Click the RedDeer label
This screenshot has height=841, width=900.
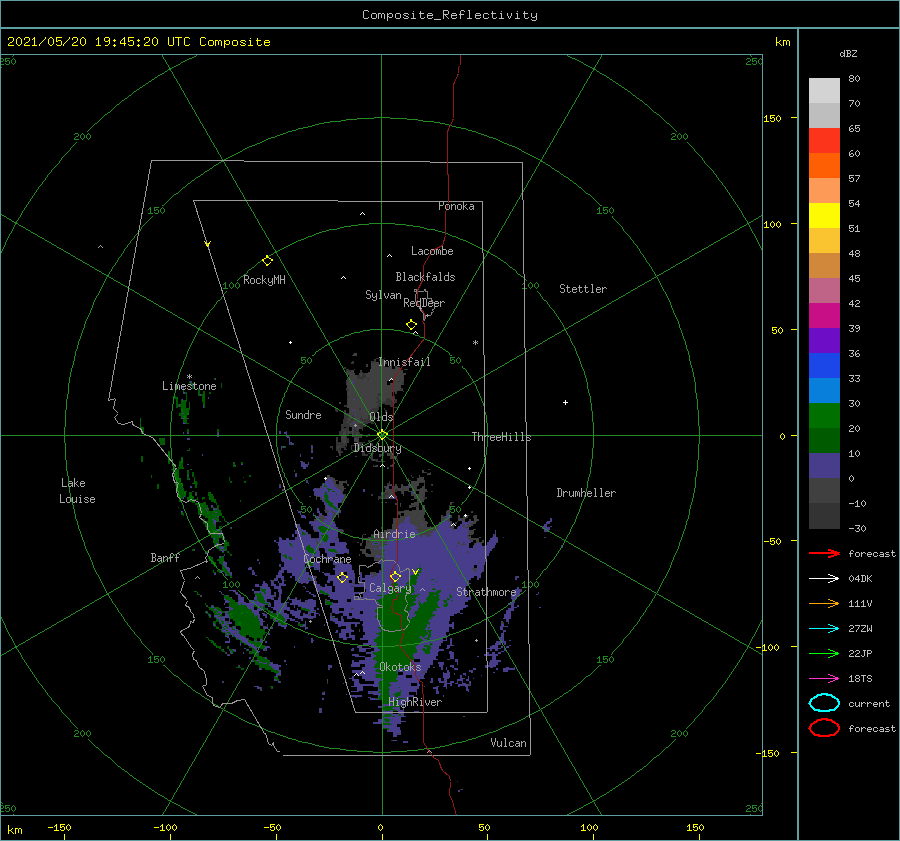coord(424,303)
